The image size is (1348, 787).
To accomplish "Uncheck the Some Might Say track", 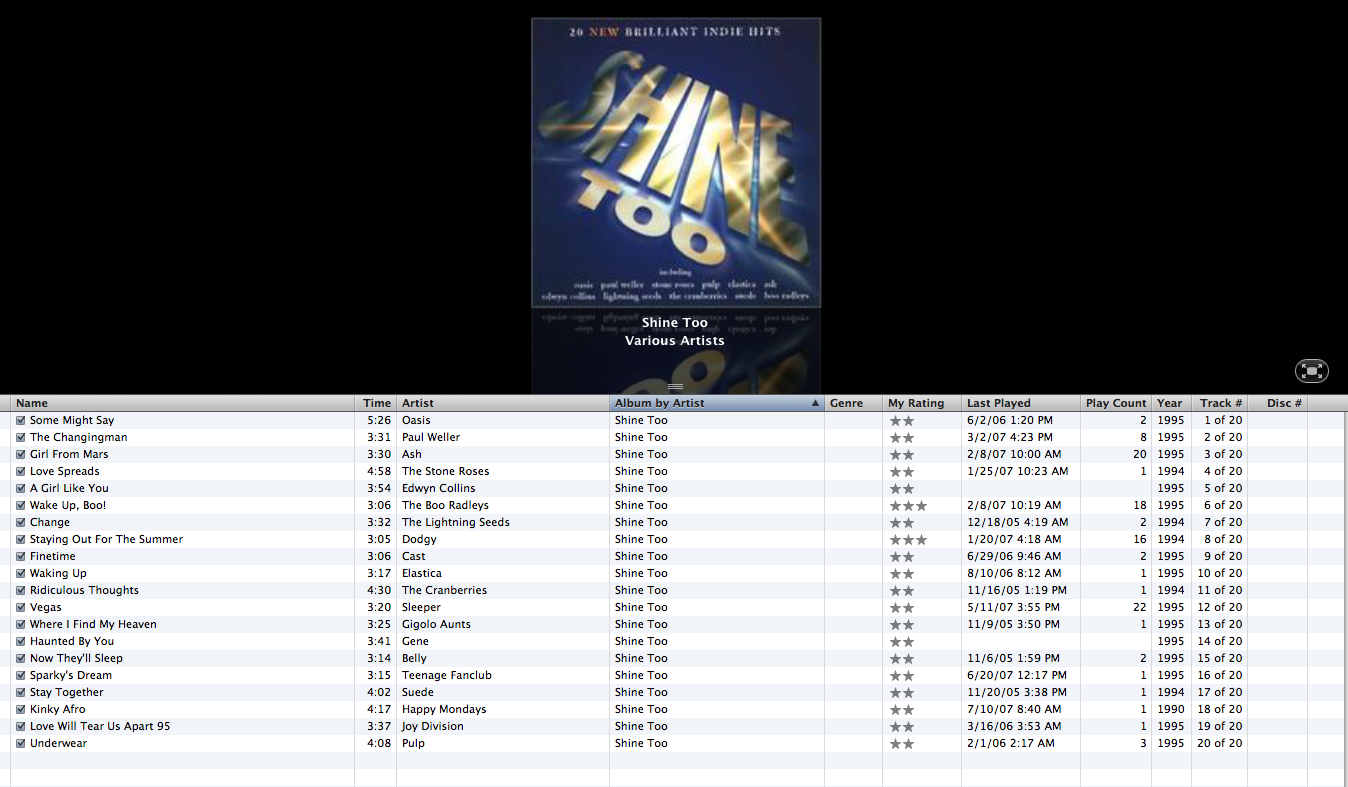I will [x=20, y=420].
